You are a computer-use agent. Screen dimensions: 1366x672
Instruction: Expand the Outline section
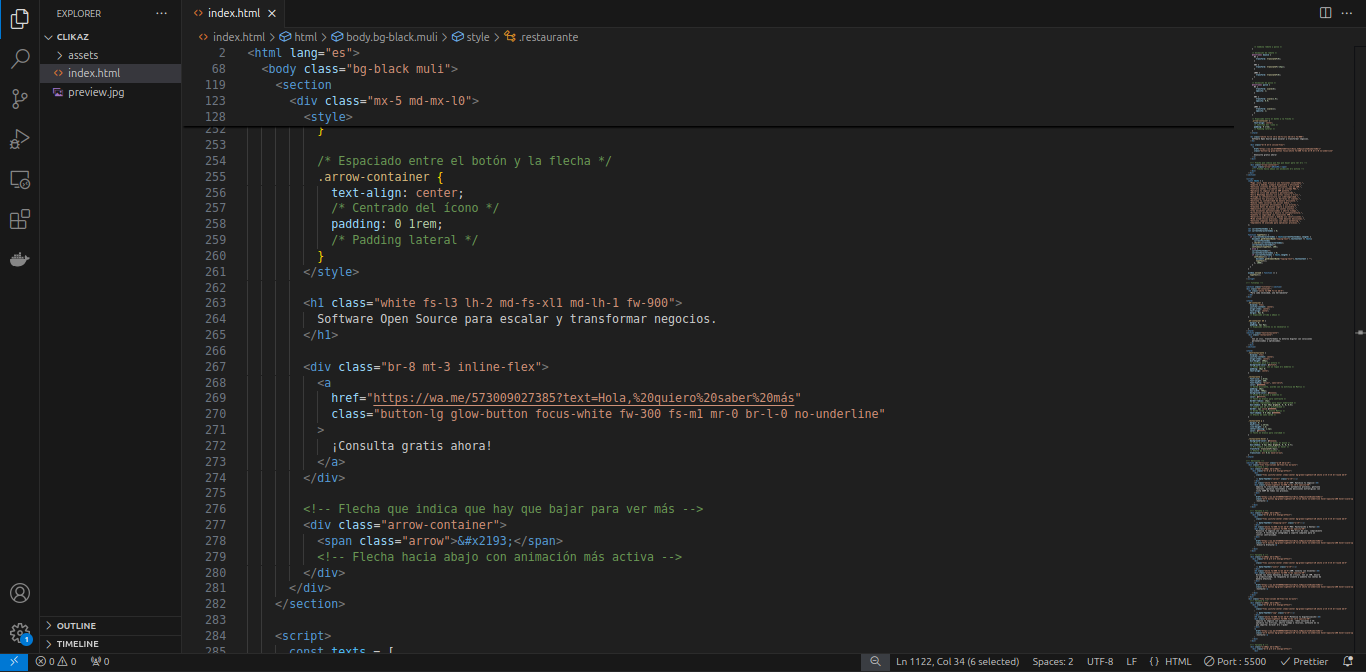[110, 626]
